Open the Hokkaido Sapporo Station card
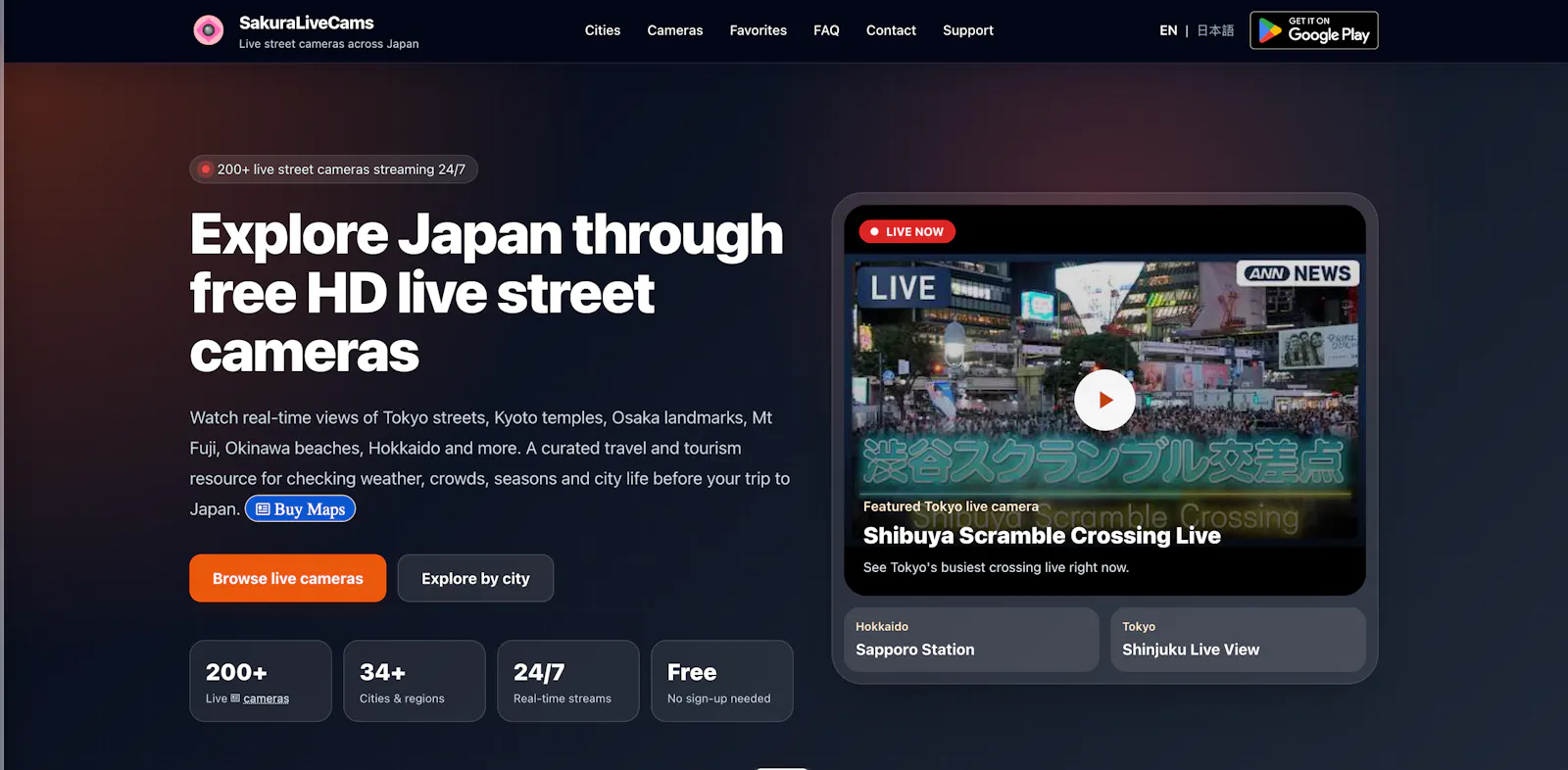Viewport: 1568px width, 770px height. [x=971, y=640]
